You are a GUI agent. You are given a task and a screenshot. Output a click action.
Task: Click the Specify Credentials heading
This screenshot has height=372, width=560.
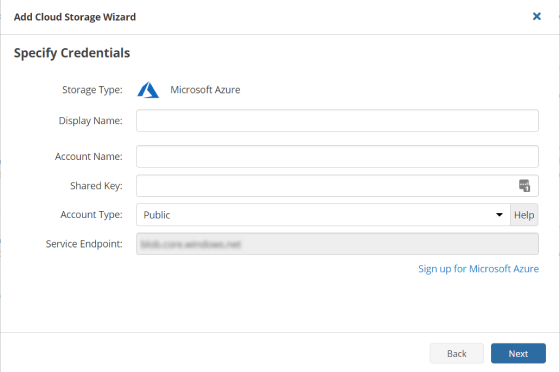72,53
